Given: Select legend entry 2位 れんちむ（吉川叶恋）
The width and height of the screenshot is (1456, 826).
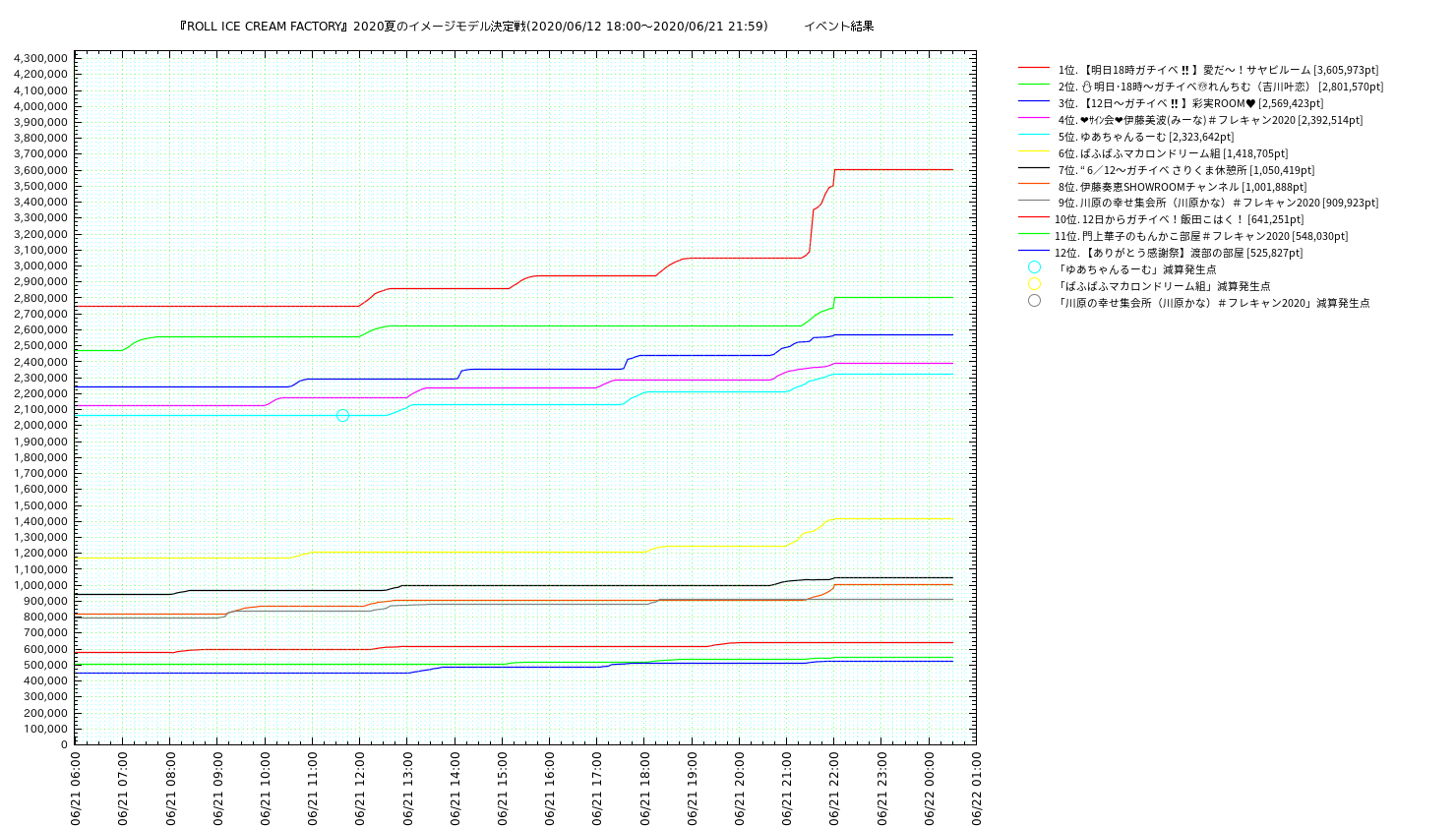Looking at the screenshot, I should coord(1220,87).
